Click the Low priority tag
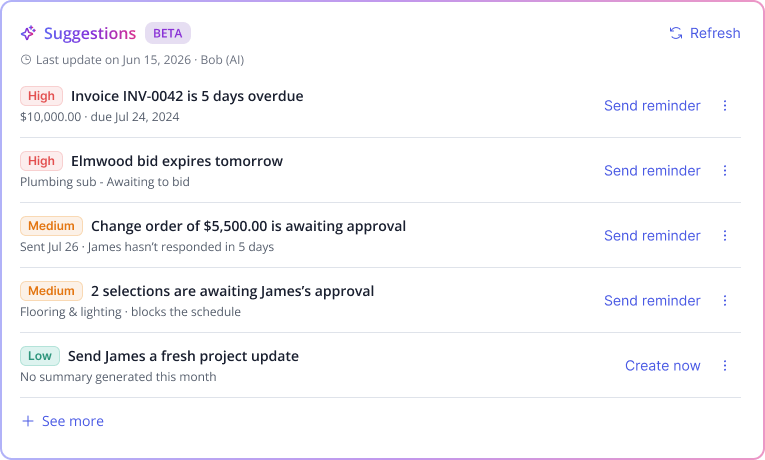This screenshot has width=765, height=460. pos(40,356)
